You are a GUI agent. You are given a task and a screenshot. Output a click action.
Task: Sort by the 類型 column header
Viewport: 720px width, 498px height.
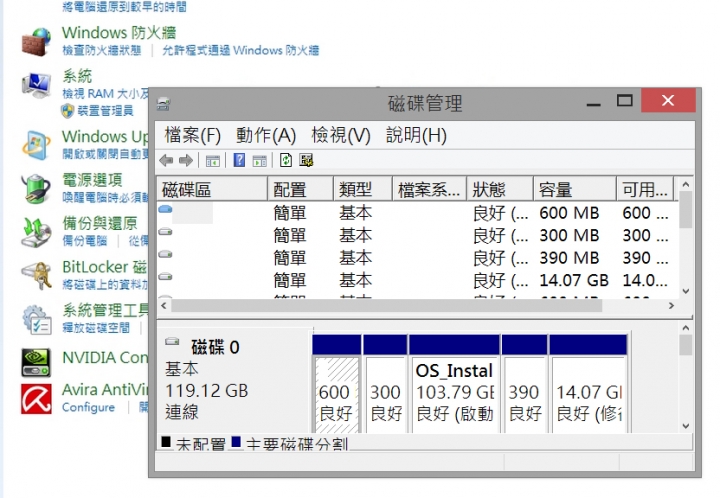[x=363, y=189]
